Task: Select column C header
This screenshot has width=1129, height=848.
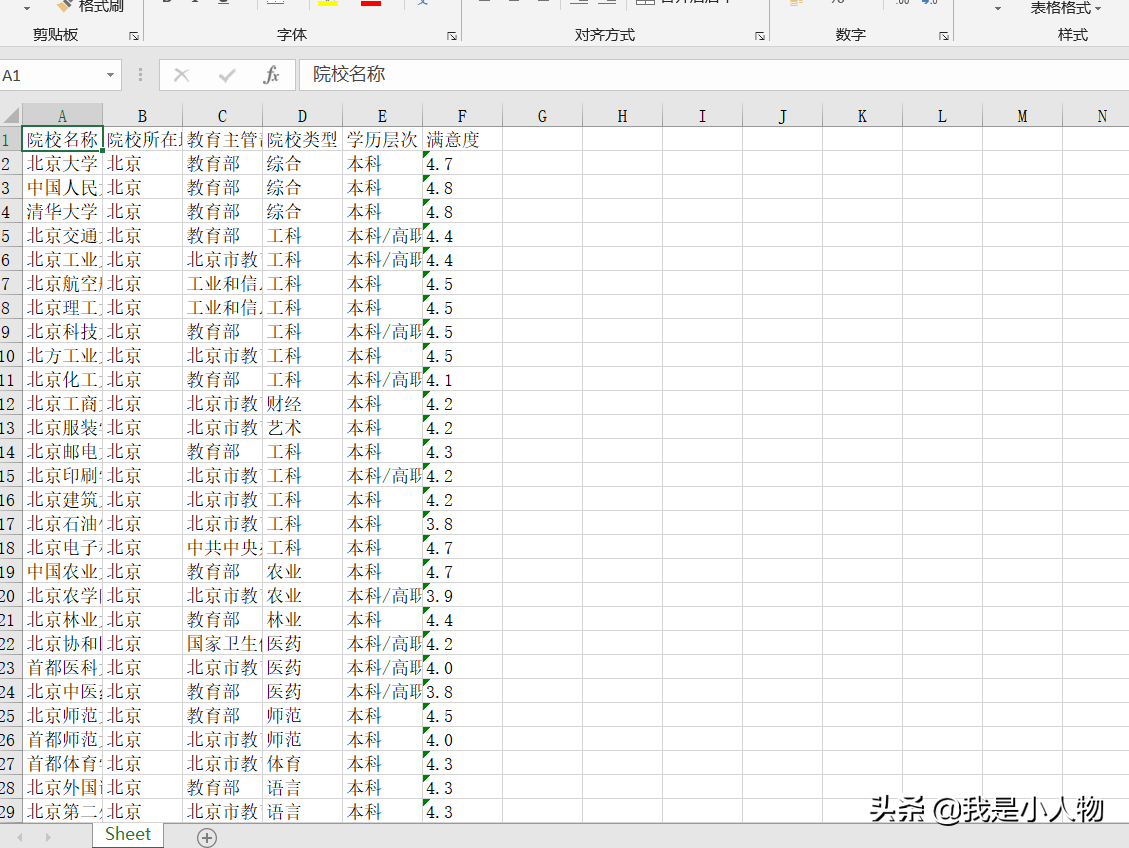Action: click(x=222, y=116)
